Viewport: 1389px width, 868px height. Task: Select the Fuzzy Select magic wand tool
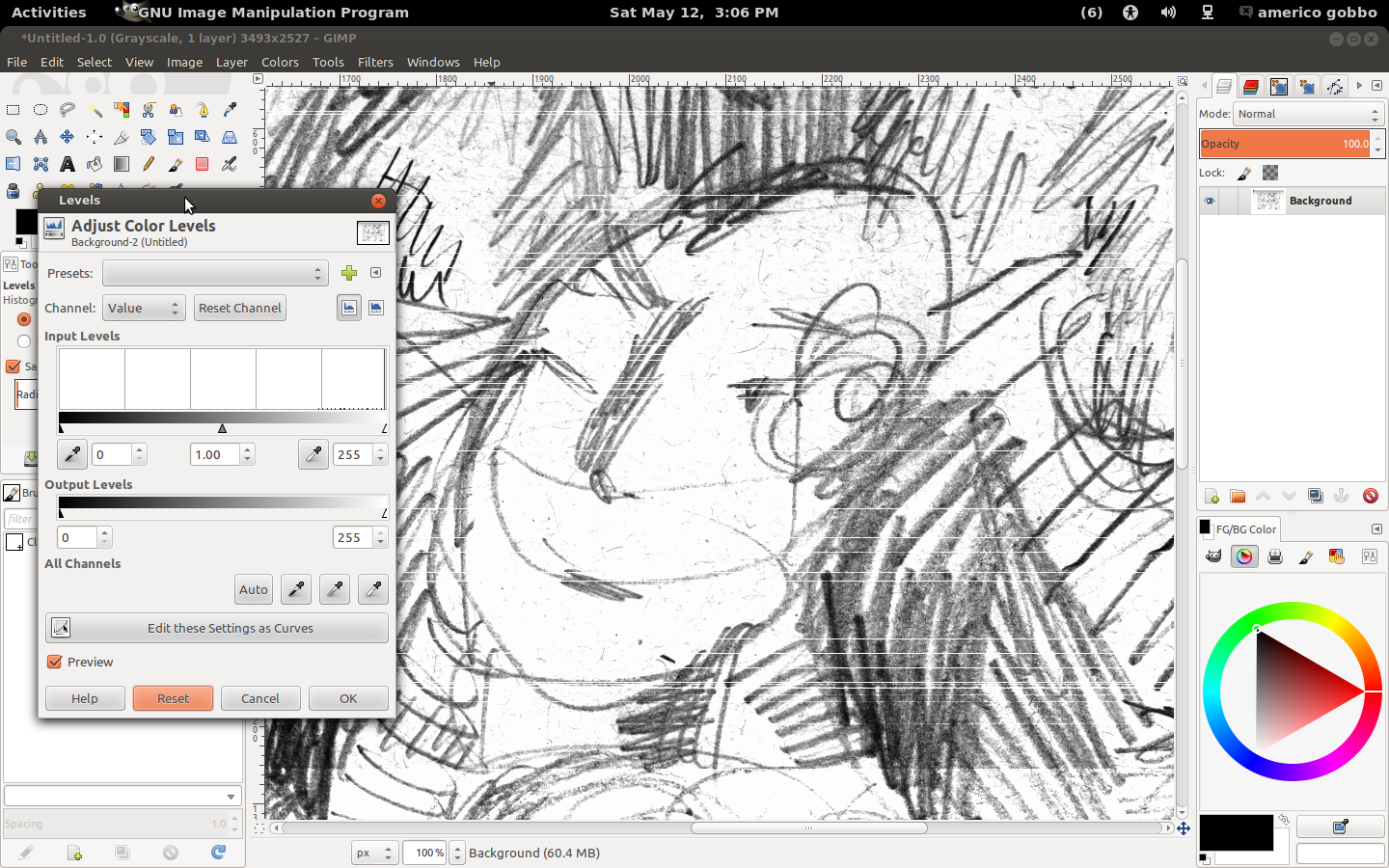[x=95, y=110]
